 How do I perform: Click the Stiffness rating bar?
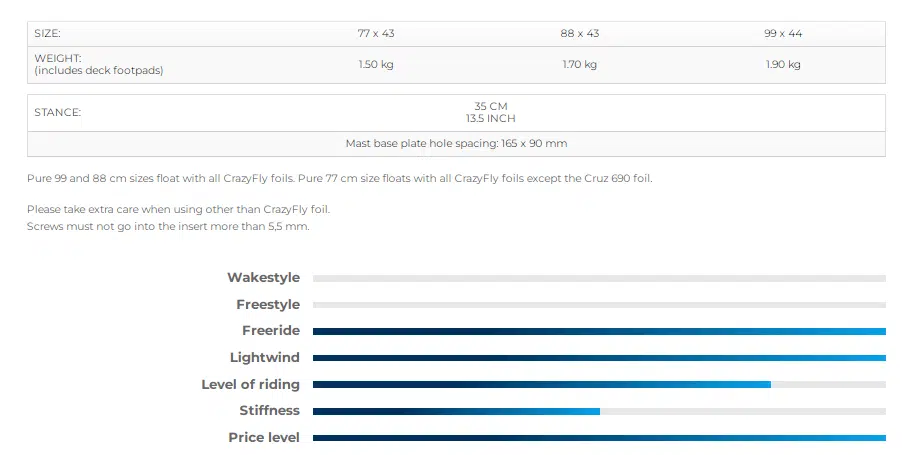[599, 411]
